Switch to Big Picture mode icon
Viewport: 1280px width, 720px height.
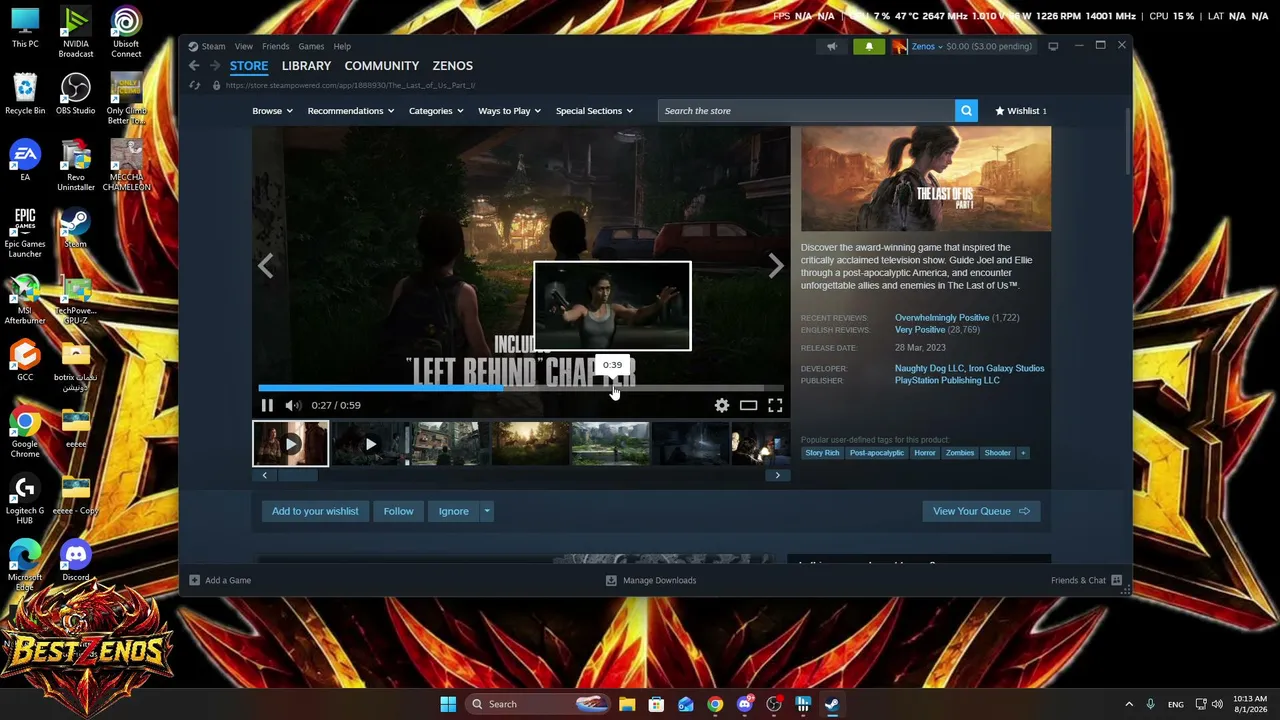[1053, 46]
